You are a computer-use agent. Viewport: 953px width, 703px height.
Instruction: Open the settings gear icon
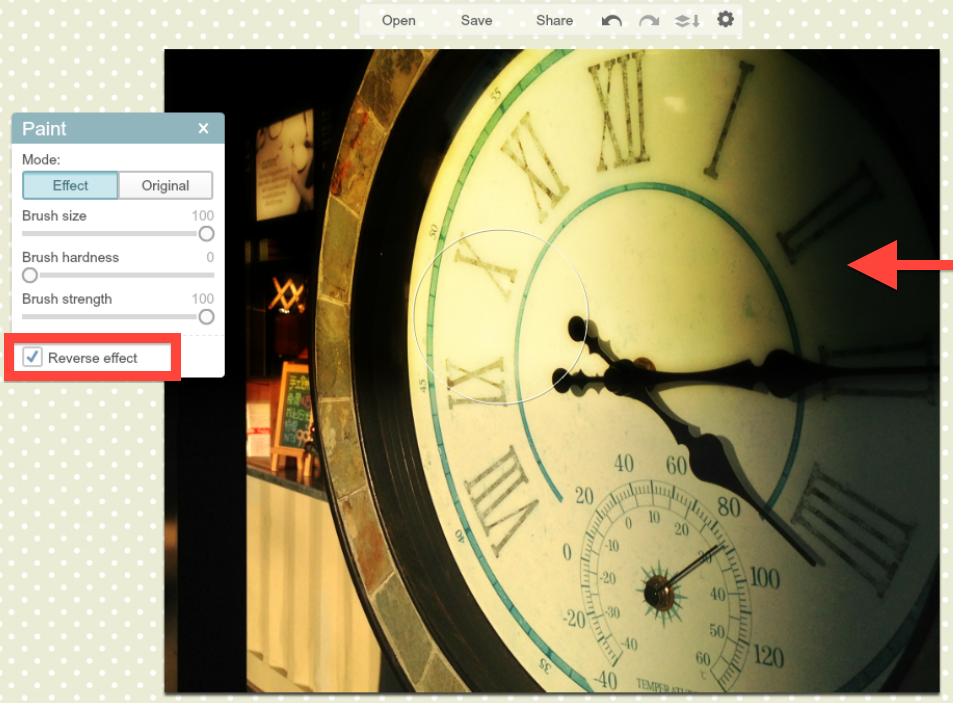725,19
